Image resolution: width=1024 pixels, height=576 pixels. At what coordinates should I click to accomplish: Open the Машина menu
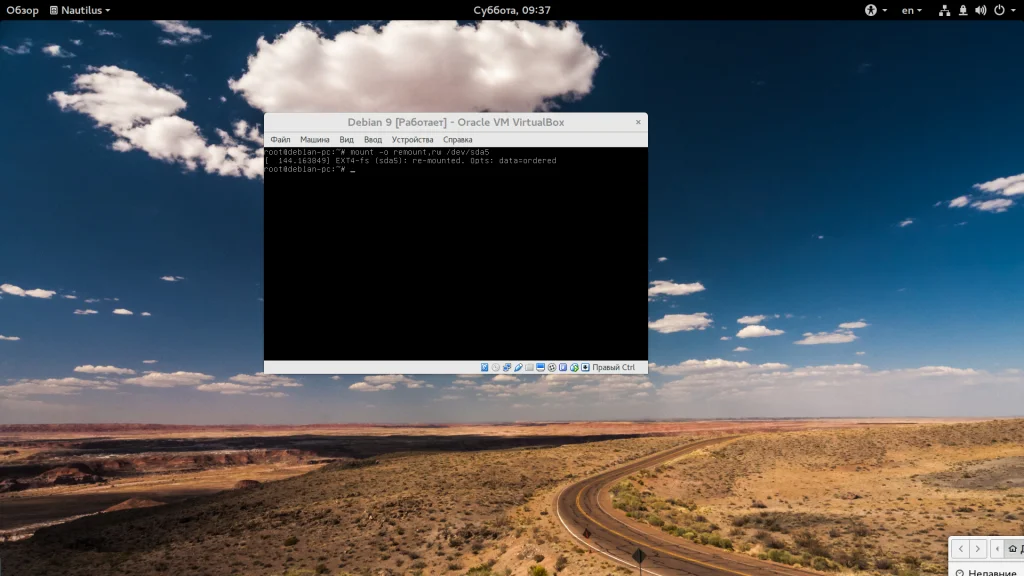(314, 140)
